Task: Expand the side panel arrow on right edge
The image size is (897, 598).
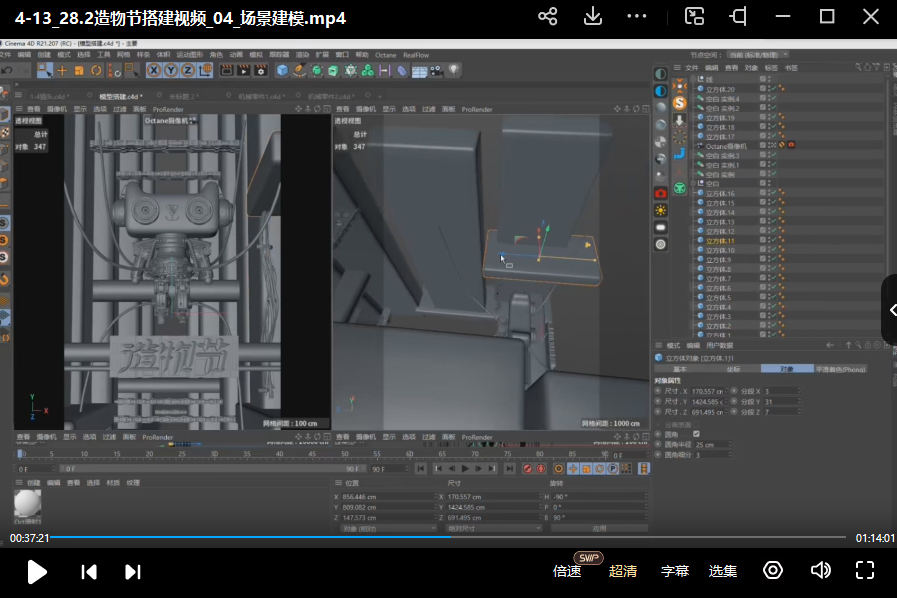Action: point(890,310)
